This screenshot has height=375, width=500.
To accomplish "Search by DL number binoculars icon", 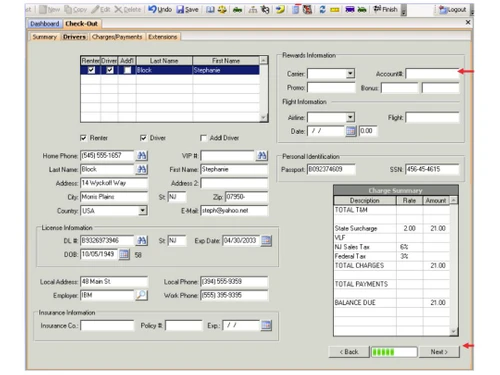I will coord(142,240).
